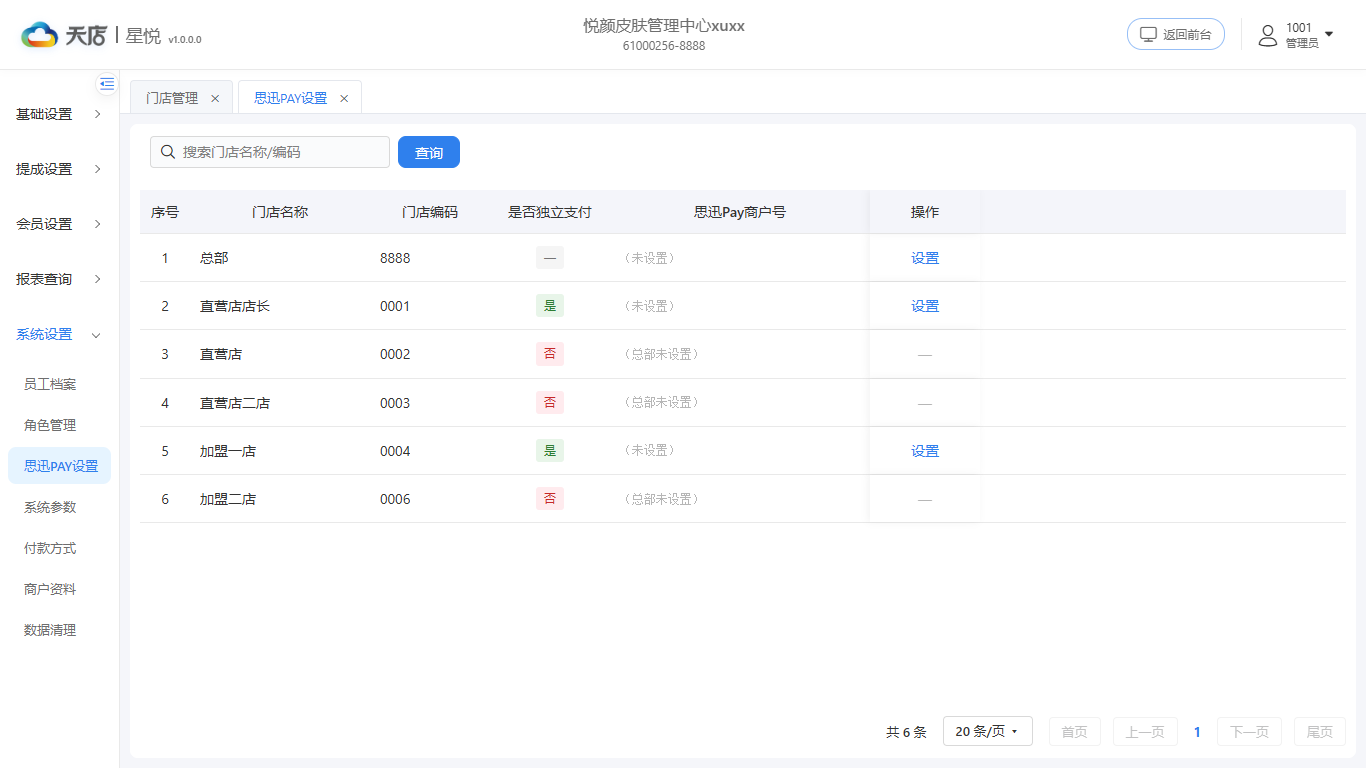Click the 首页 pagination button
Image resolution: width=1366 pixels, height=768 pixels.
click(1075, 731)
